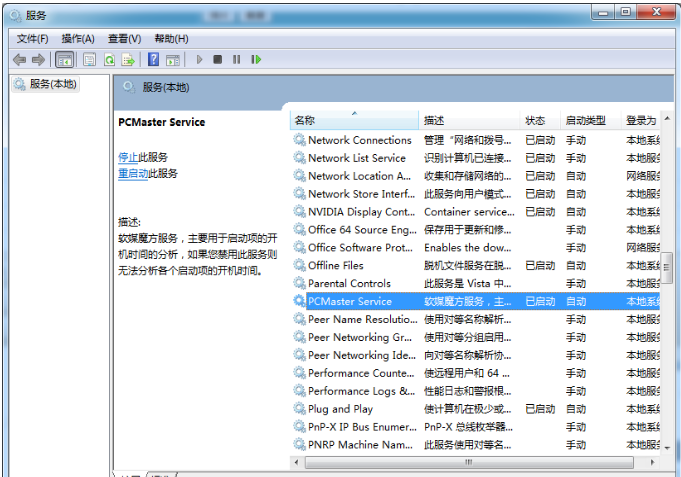
Task: Select the NVIDIA Display Container service row
Action: [360, 212]
